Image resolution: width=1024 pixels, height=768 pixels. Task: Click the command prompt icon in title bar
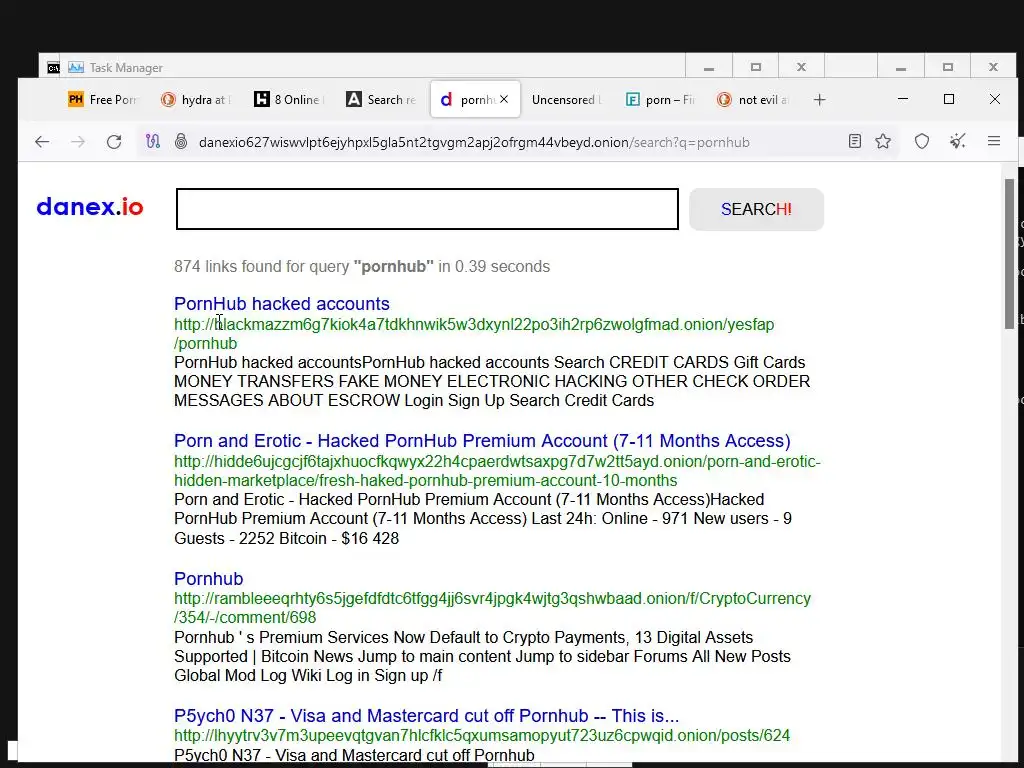tap(54, 68)
